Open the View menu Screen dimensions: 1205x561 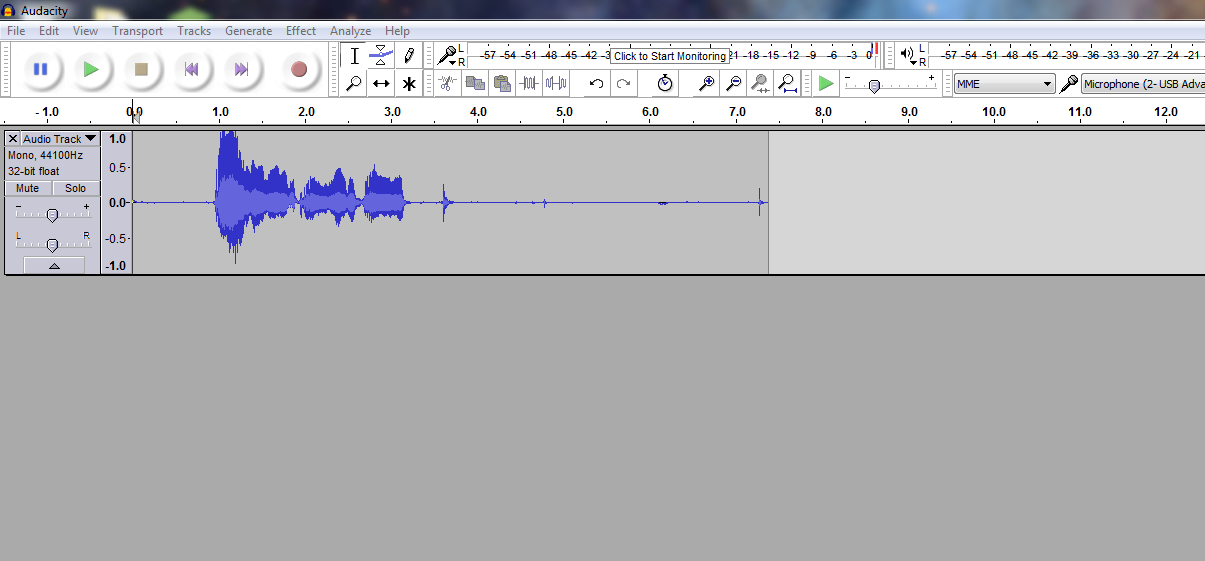click(85, 31)
